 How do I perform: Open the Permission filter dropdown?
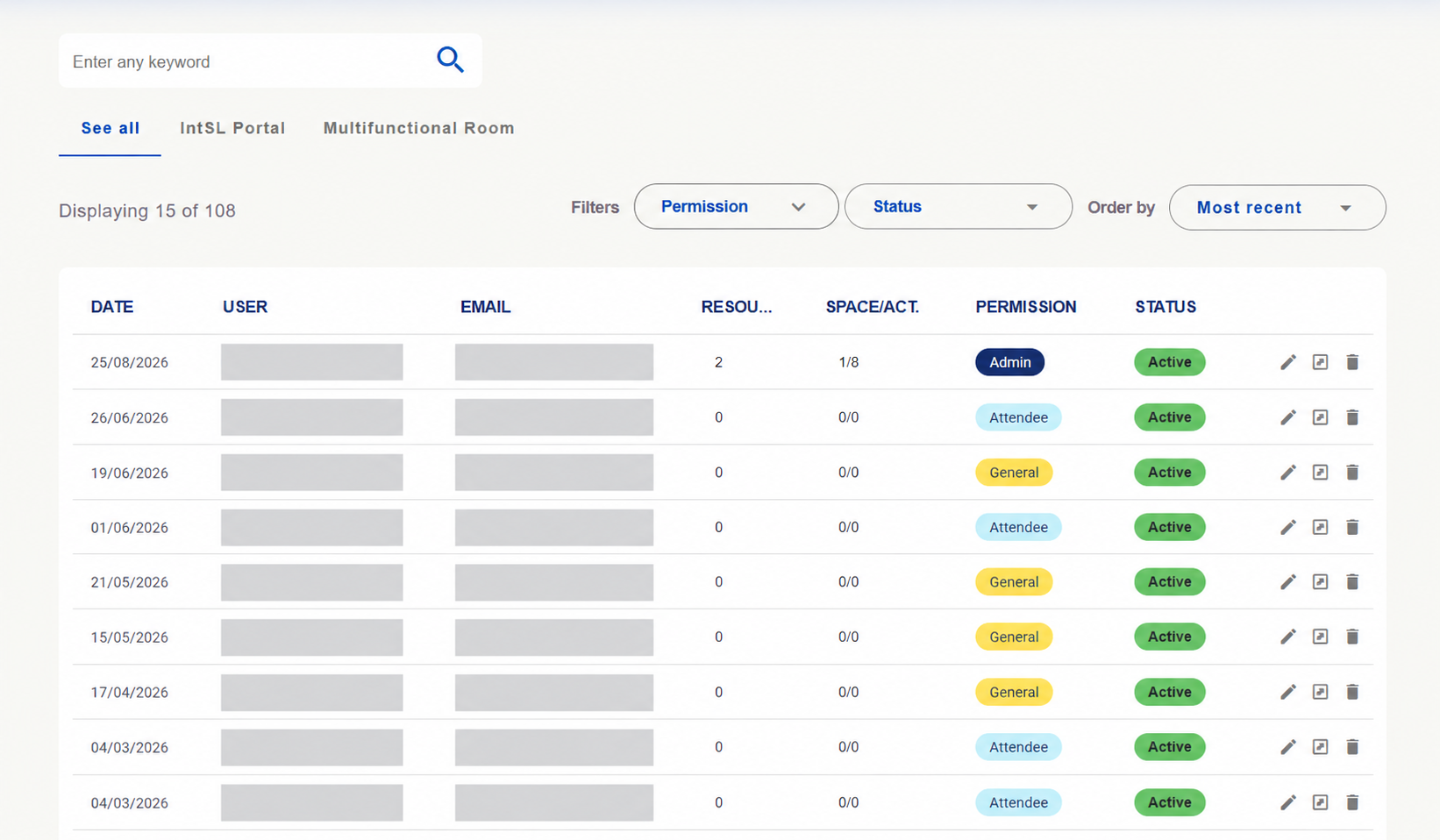click(x=736, y=207)
